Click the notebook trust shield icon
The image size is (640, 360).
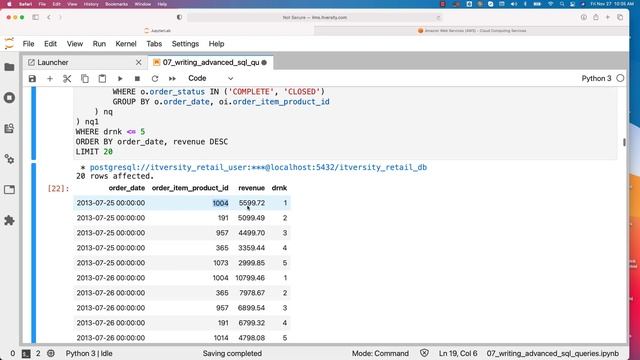[424, 353]
